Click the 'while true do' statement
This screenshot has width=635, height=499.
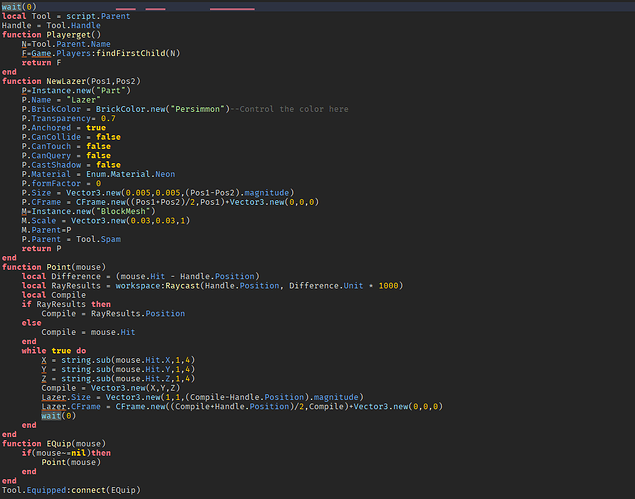53,351
